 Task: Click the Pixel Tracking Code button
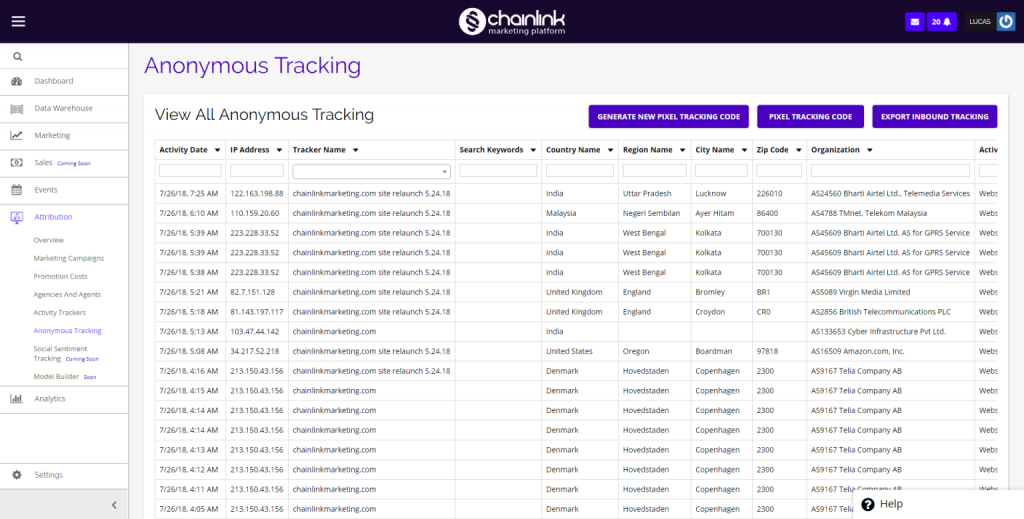click(810, 117)
